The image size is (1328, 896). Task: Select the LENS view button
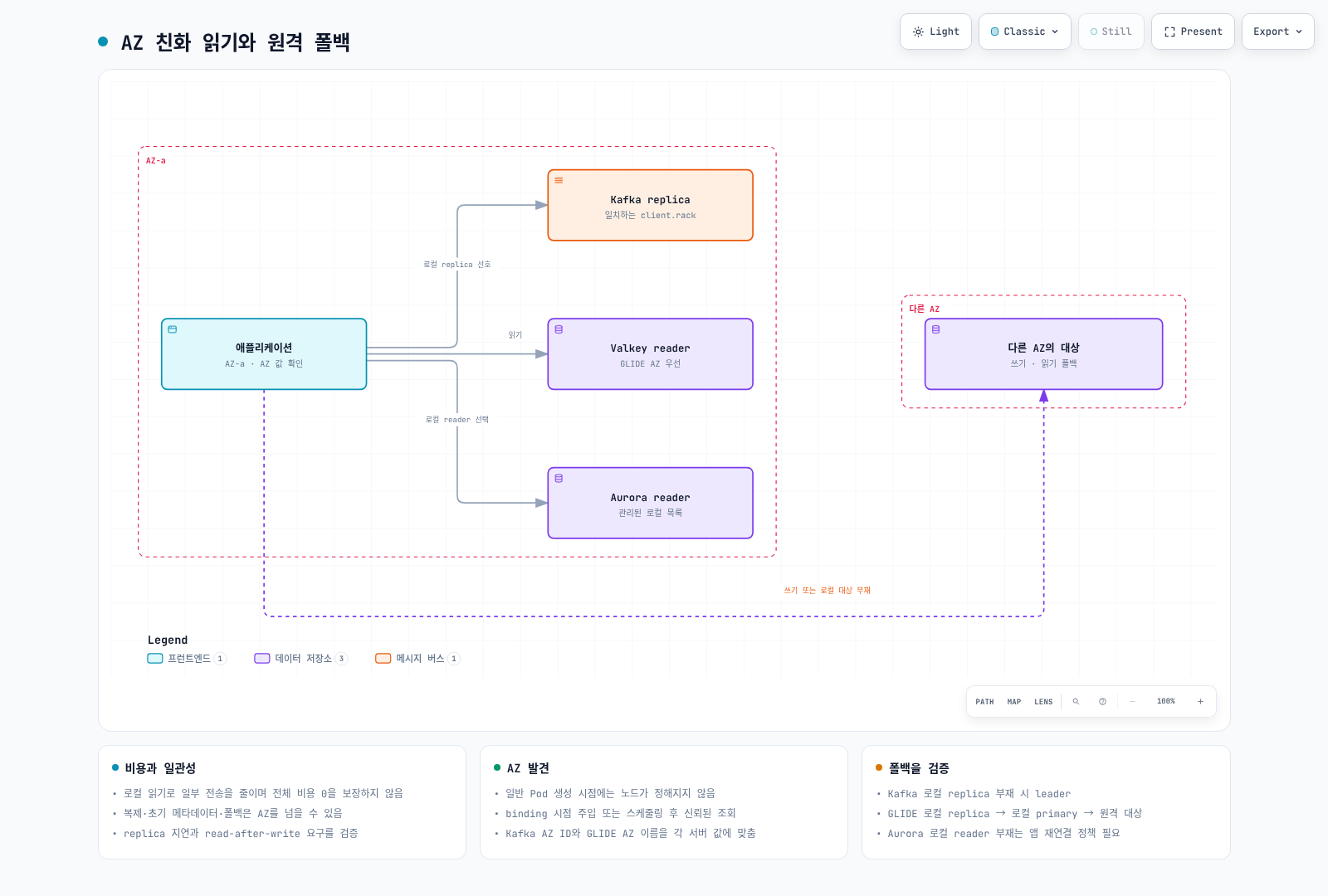[1043, 702]
